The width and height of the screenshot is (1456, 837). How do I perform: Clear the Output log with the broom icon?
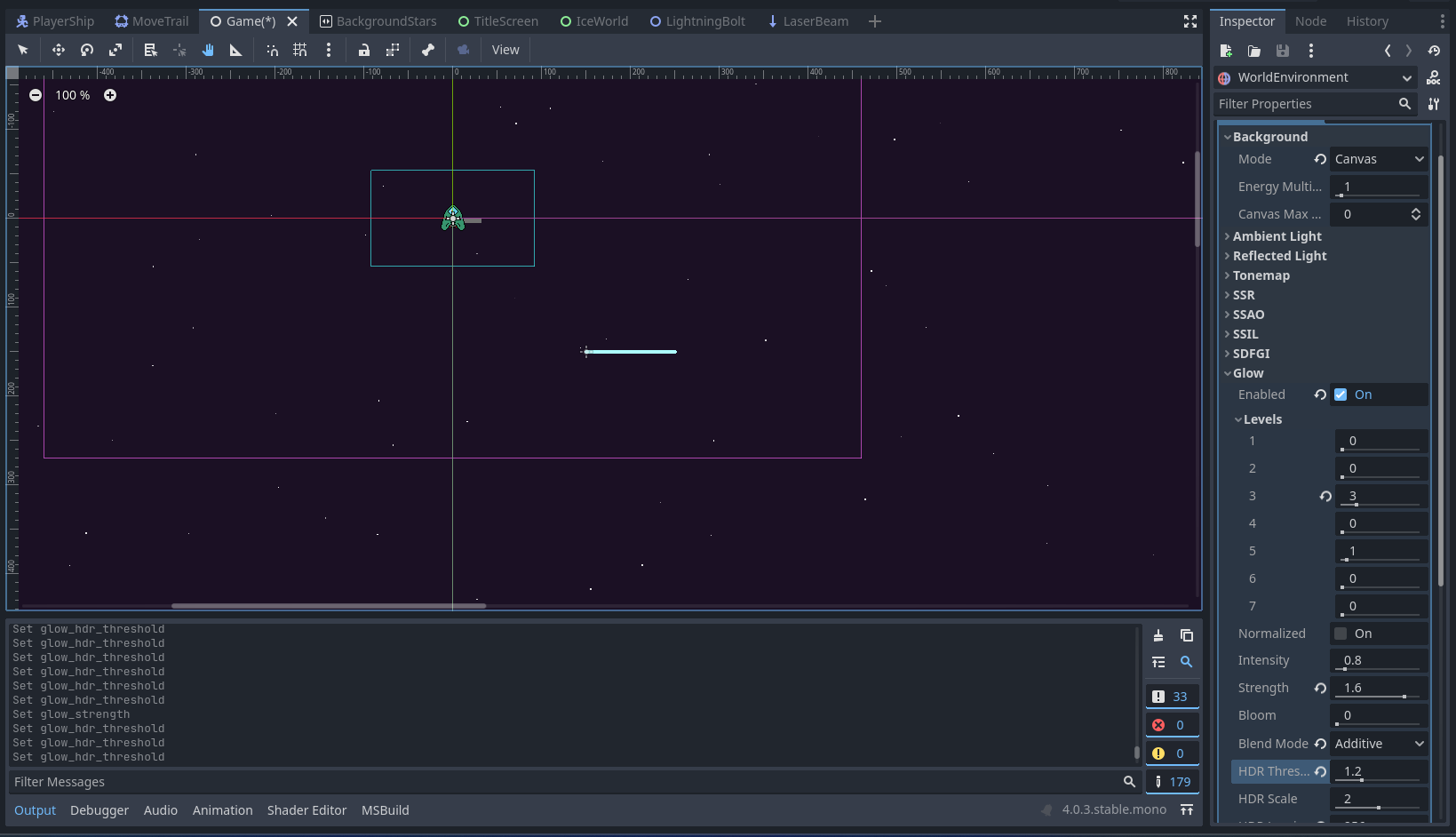click(x=1158, y=634)
